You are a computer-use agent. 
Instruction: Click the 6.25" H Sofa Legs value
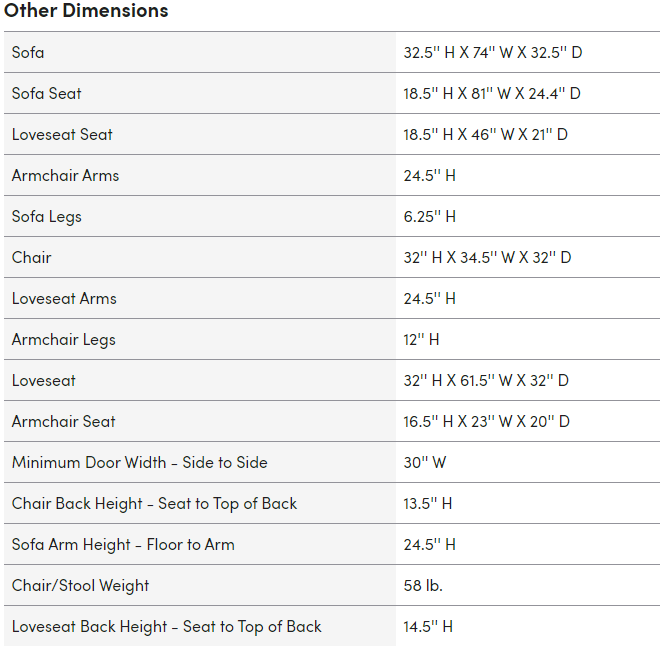pyautogui.click(x=430, y=217)
